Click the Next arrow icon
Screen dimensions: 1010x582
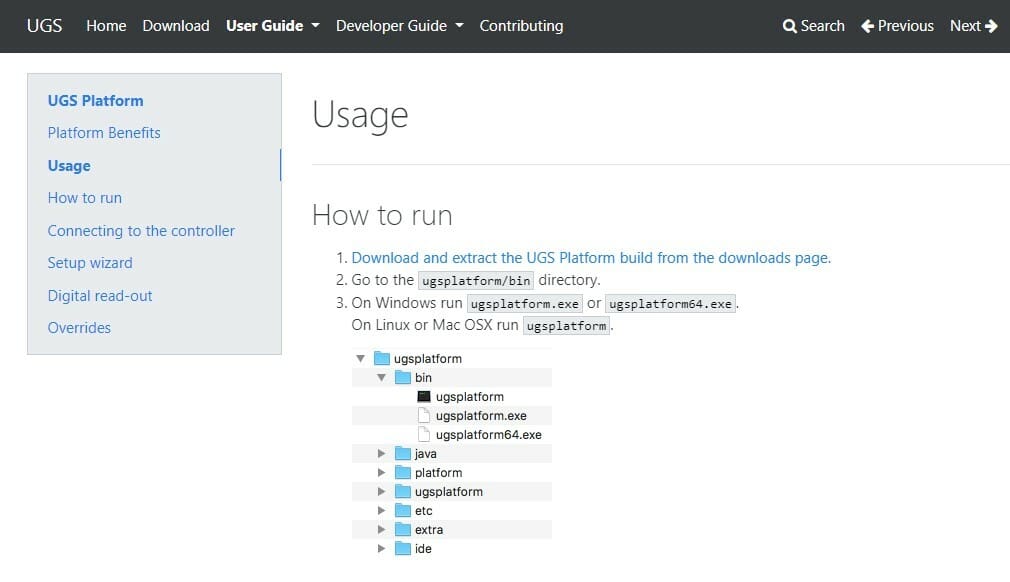click(991, 26)
